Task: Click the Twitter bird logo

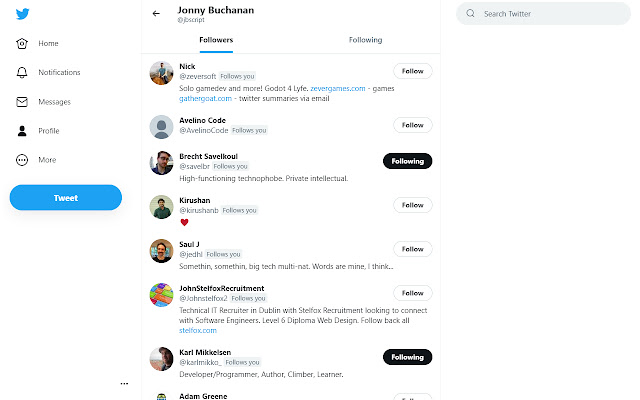Action: point(22,15)
